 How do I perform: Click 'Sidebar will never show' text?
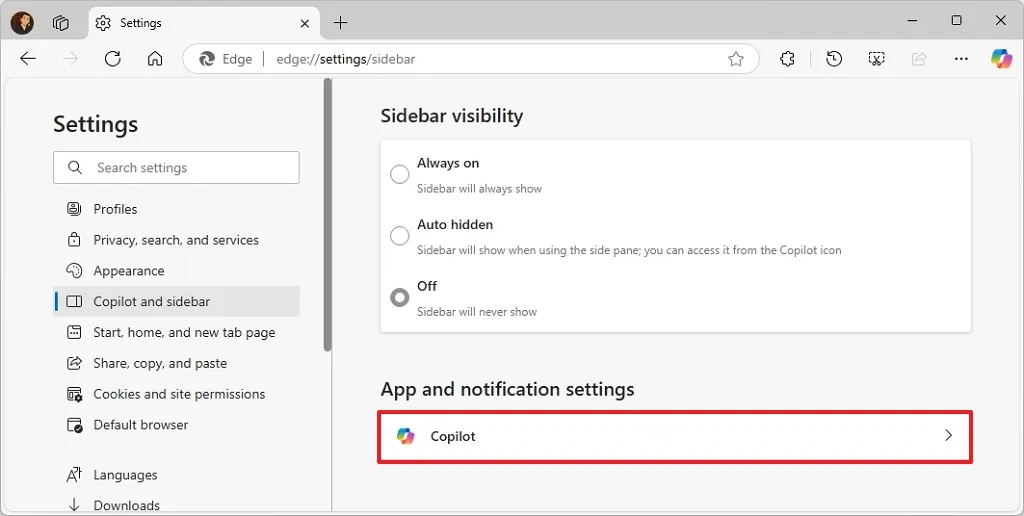[477, 312]
